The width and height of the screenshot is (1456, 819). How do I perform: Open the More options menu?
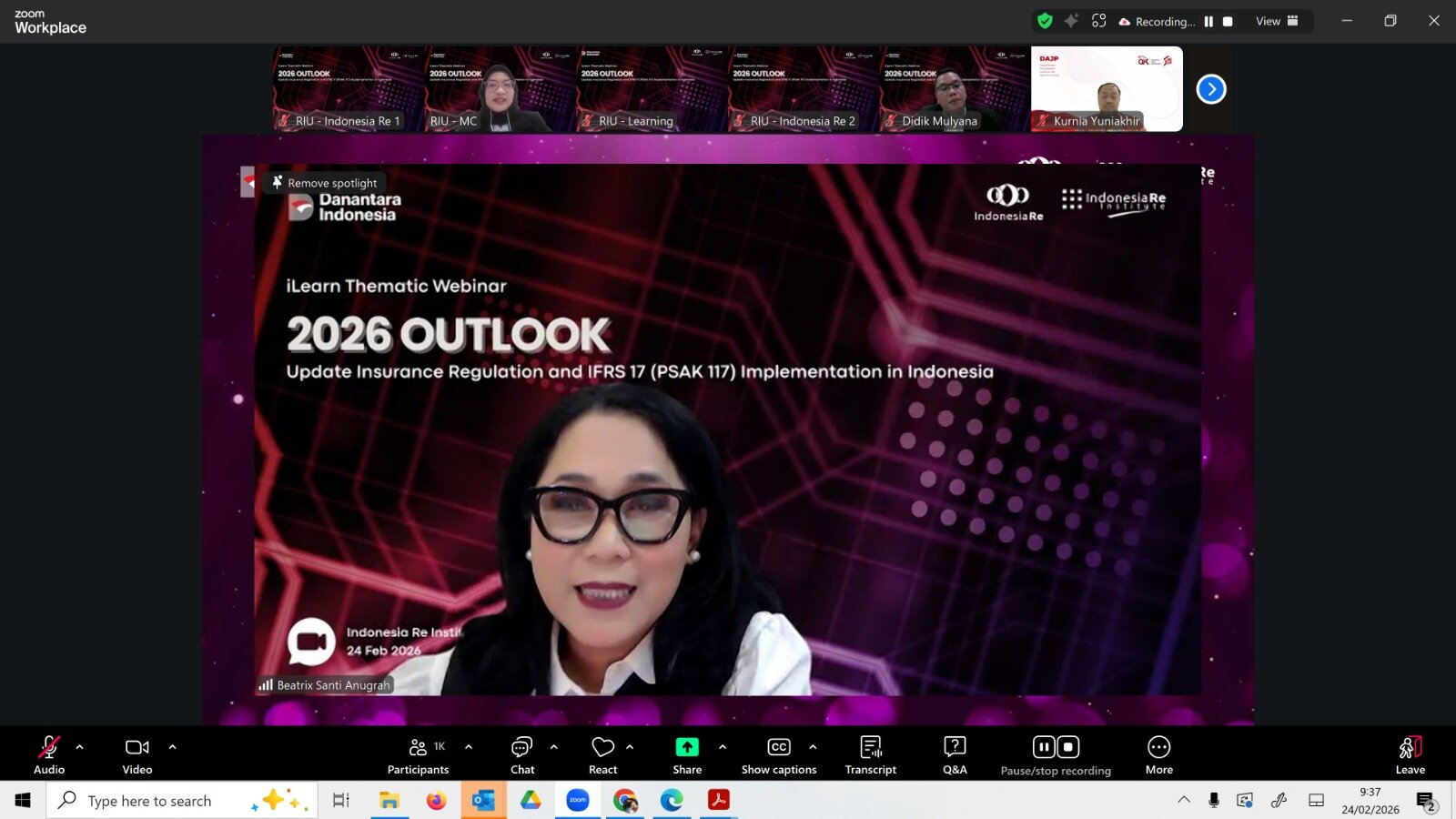point(1158,755)
